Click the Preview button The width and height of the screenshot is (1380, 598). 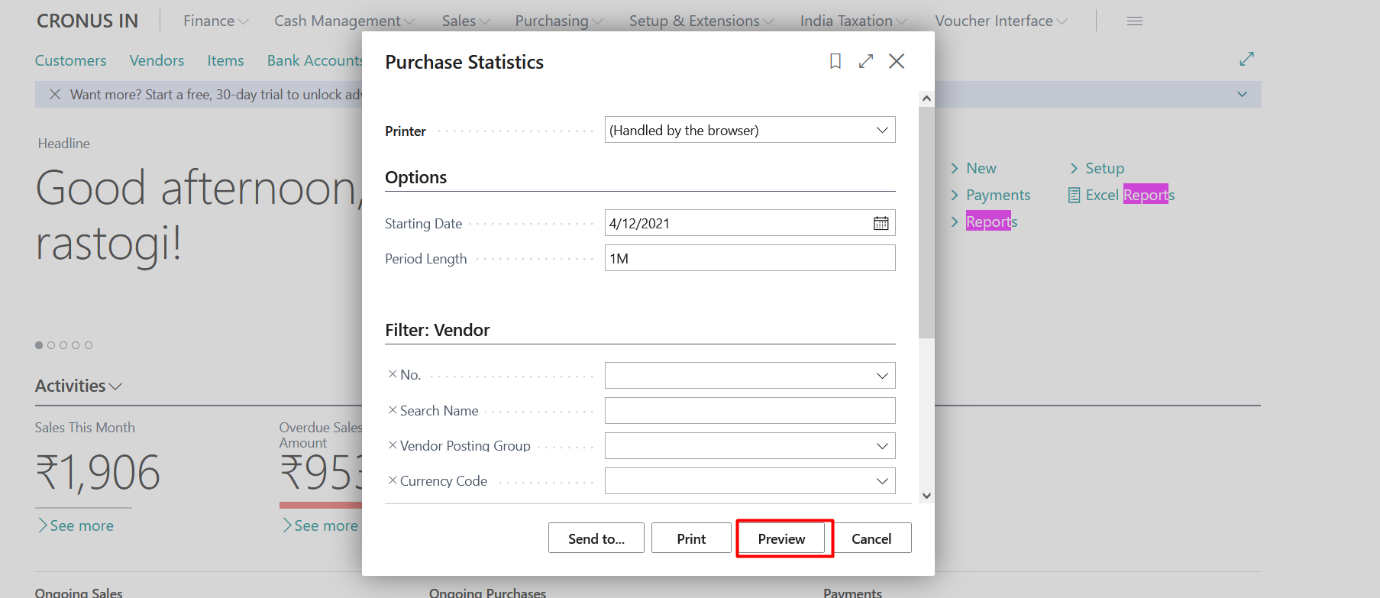pyautogui.click(x=784, y=538)
